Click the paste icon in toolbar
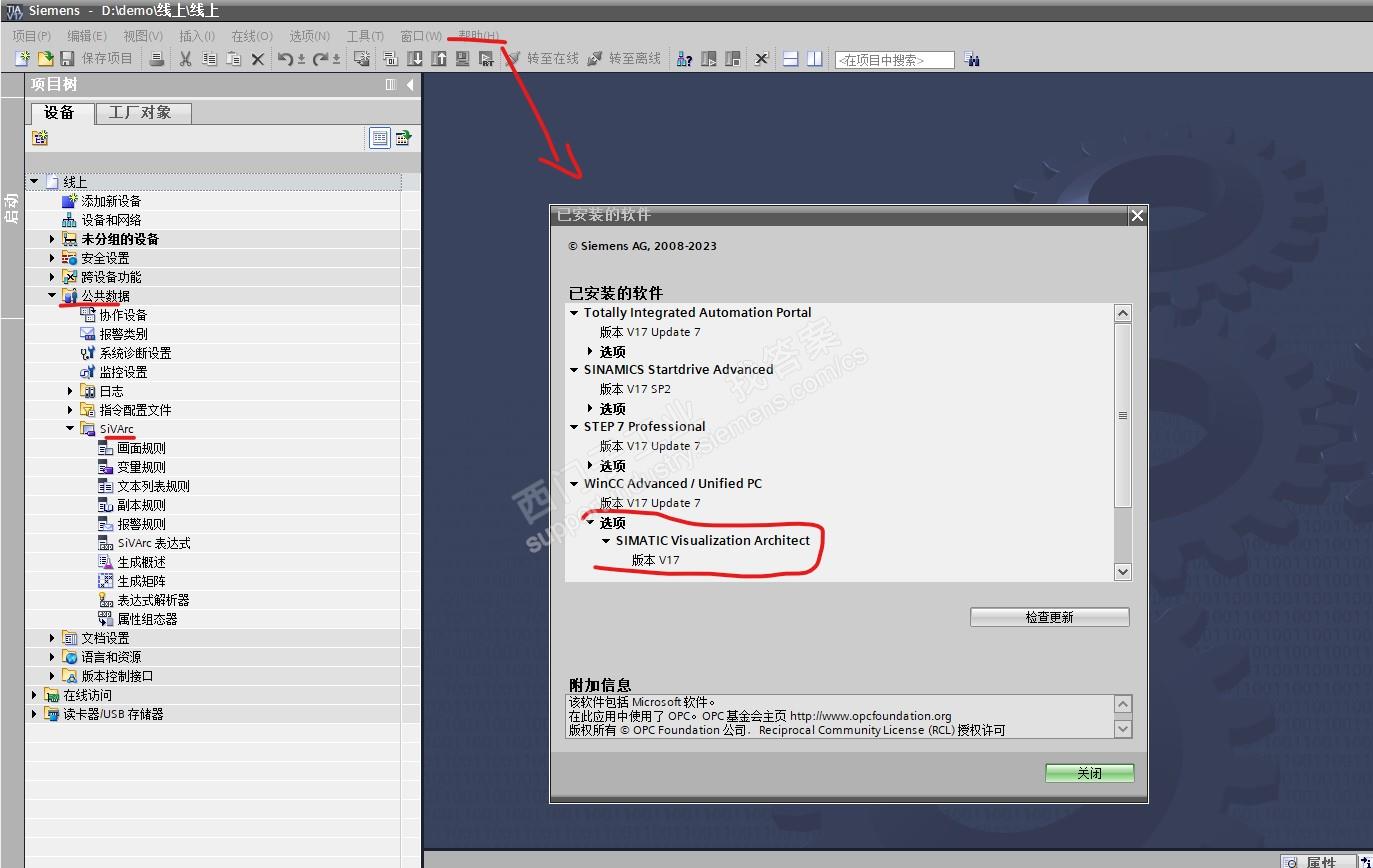1373x868 pixels. 233,59
